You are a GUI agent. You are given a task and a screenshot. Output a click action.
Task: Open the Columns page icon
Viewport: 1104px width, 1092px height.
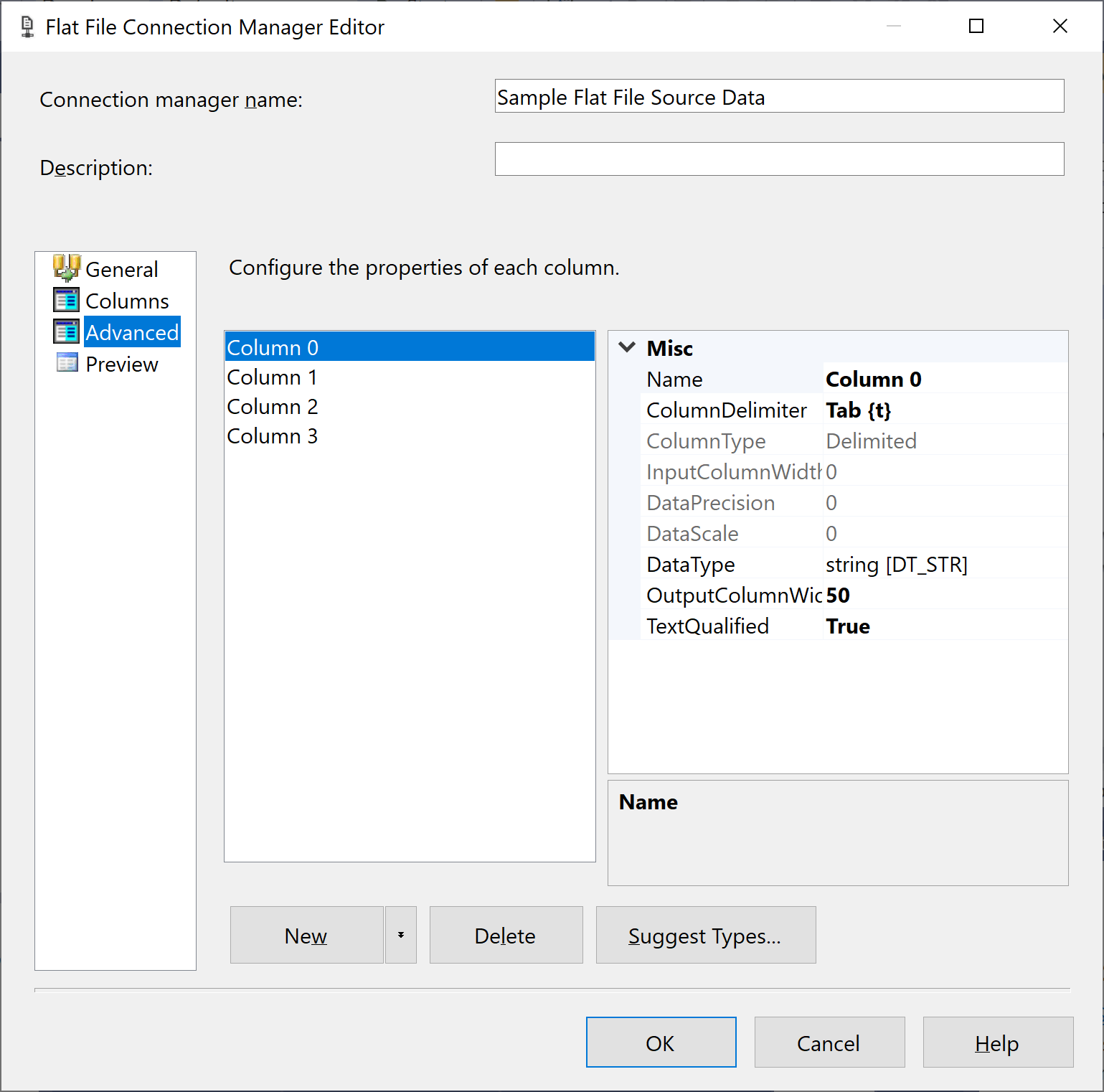click(66, 300)
